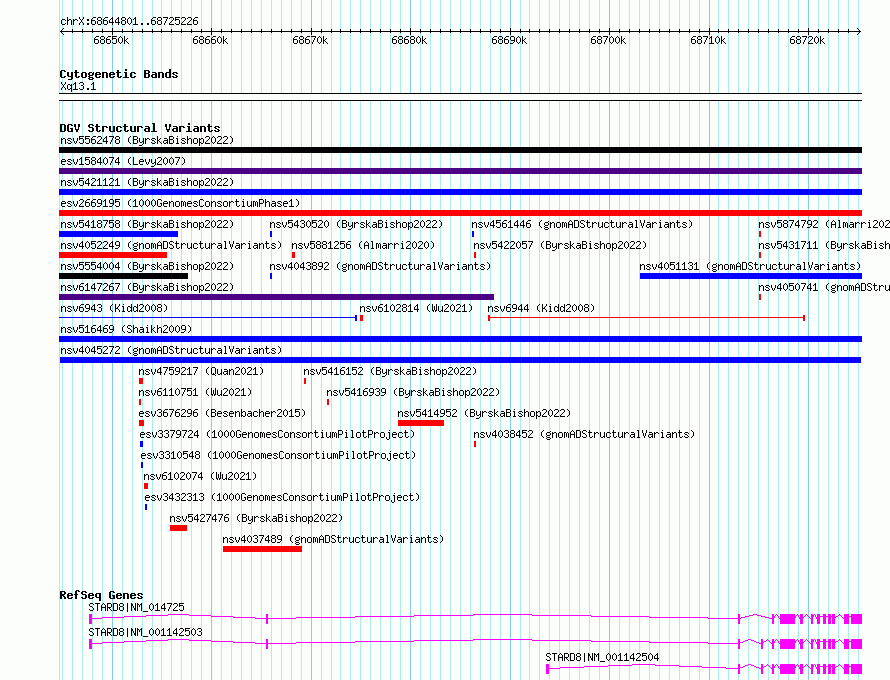This screenshot has height=680, width=890.
Task: Open the nsv4037489 (gnomADStructuralVariants) label
Action: [x=333, y=539]
